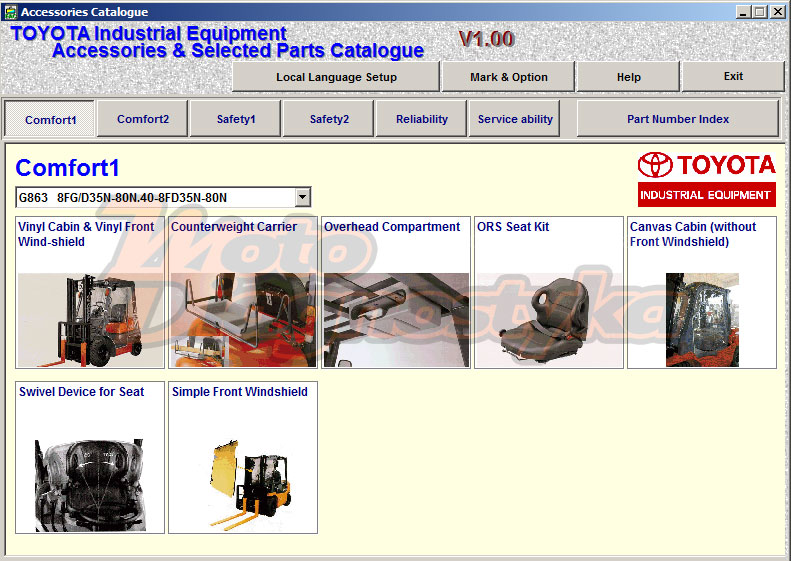The height and width of the screenshot is (561, 791).
Task: Open the Service ability tab
Action: pyautogui.click(x=515, y=119)
